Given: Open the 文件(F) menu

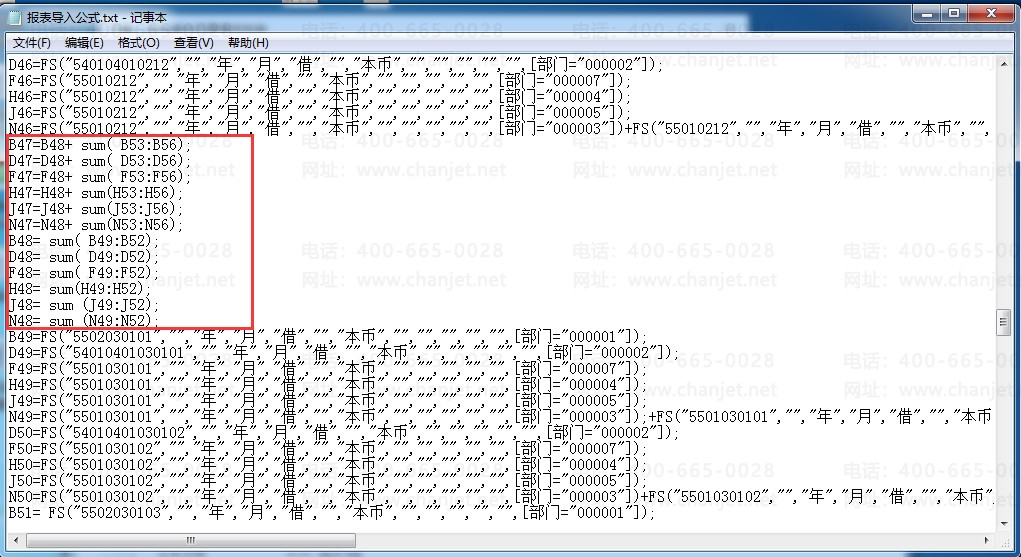Looking at the screenshot, I should [31, 43].
